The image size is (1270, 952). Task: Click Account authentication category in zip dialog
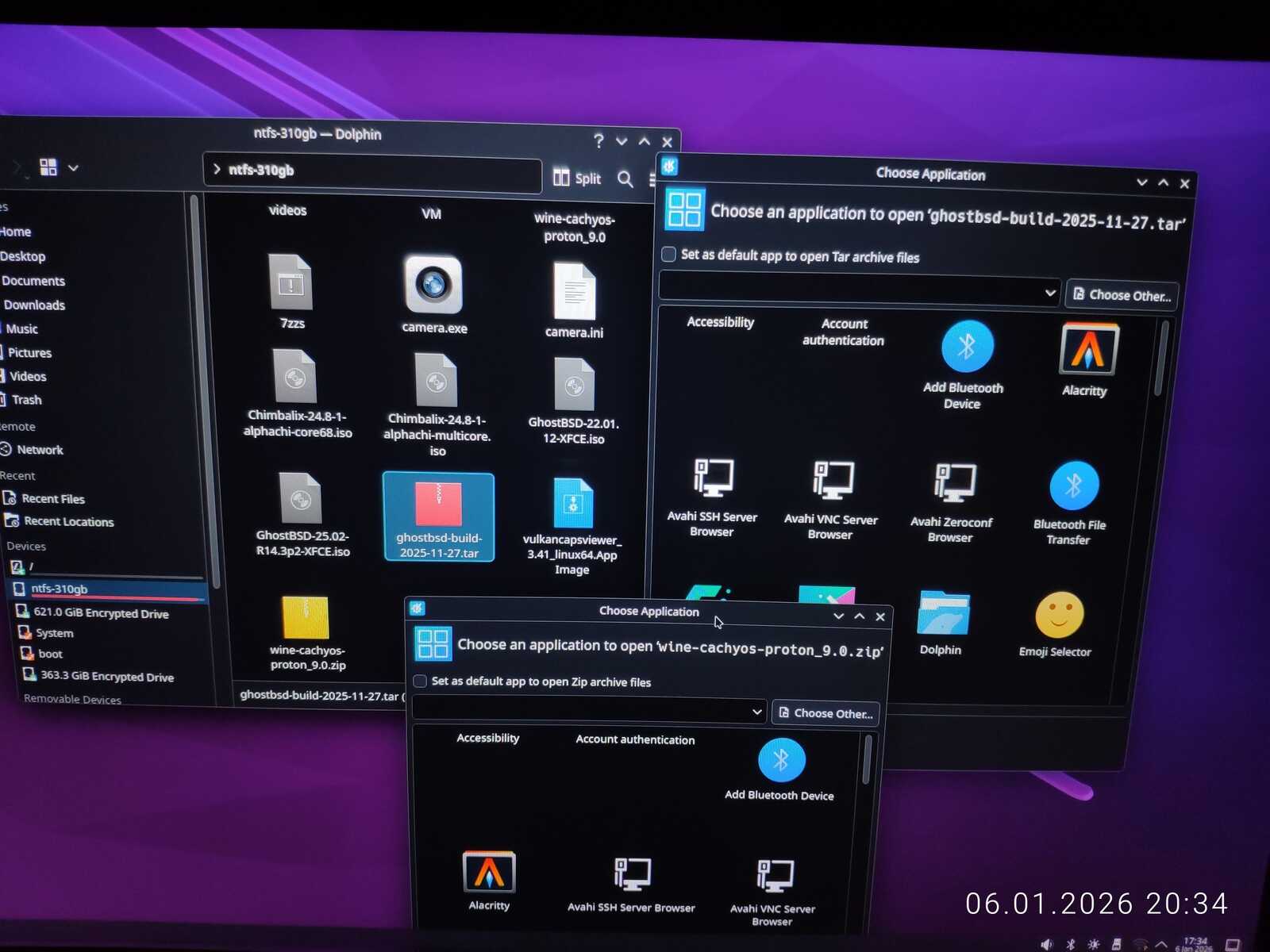point(635,739)
